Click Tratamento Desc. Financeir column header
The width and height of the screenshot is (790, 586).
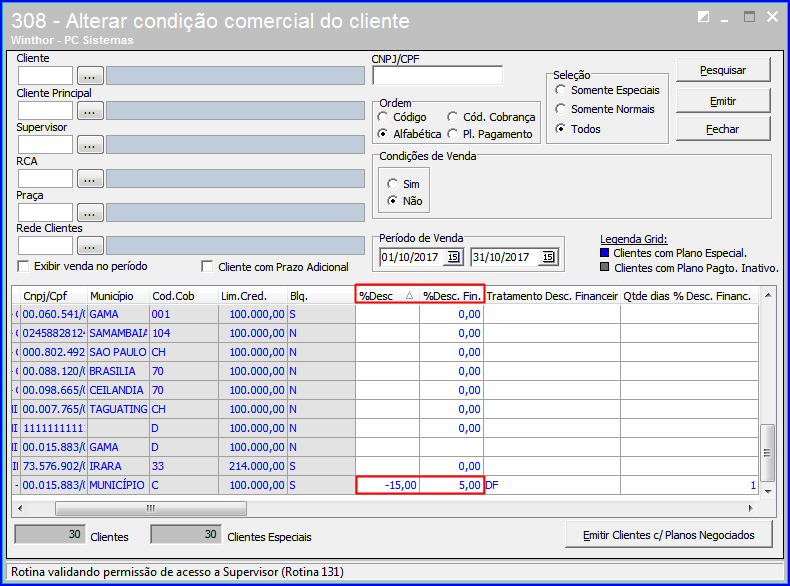552,296
